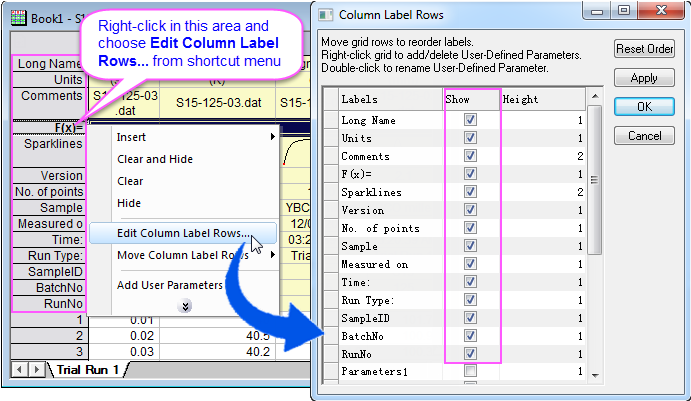The width and height of the screenshot is (691, 401).
Task: Select the row header for the Units label
Action: coord(48,80)
